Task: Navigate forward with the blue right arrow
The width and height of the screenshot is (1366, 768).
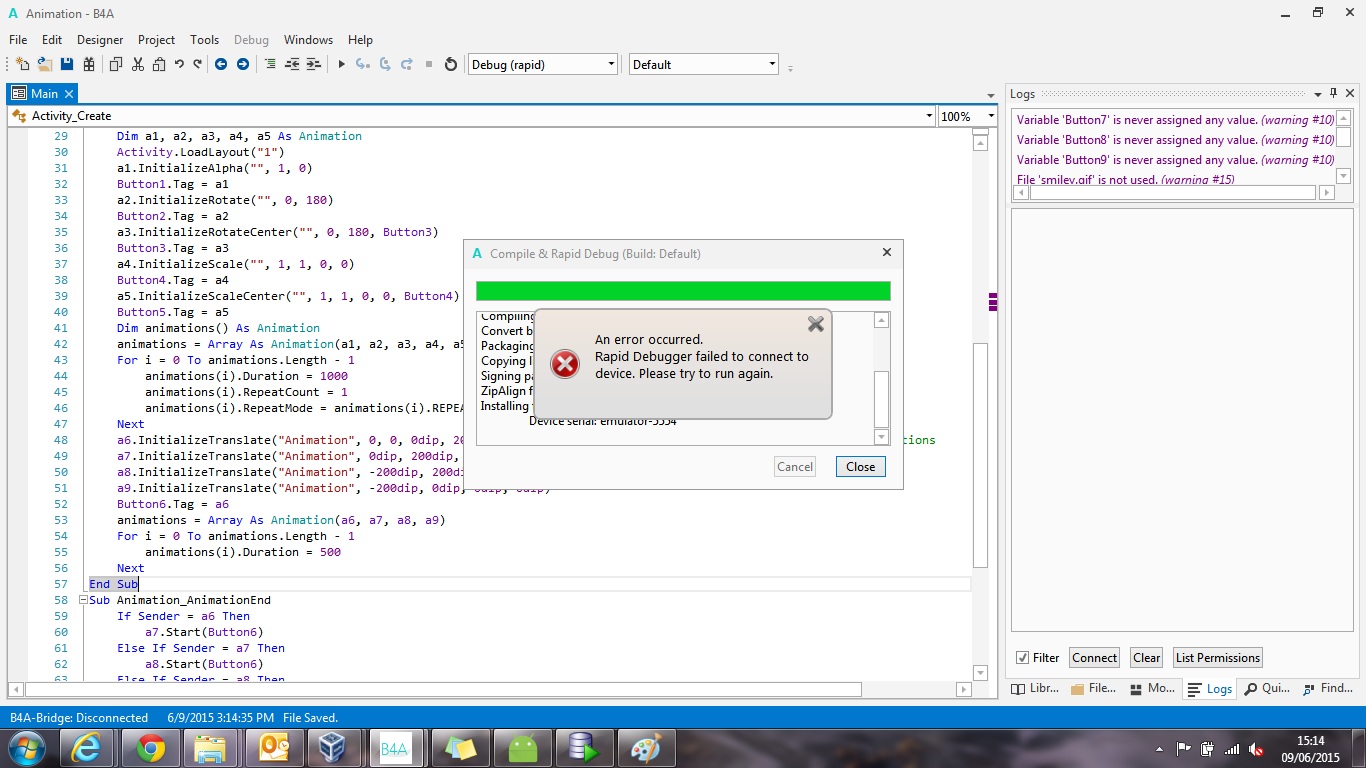Action: click(x=243, y=64)
